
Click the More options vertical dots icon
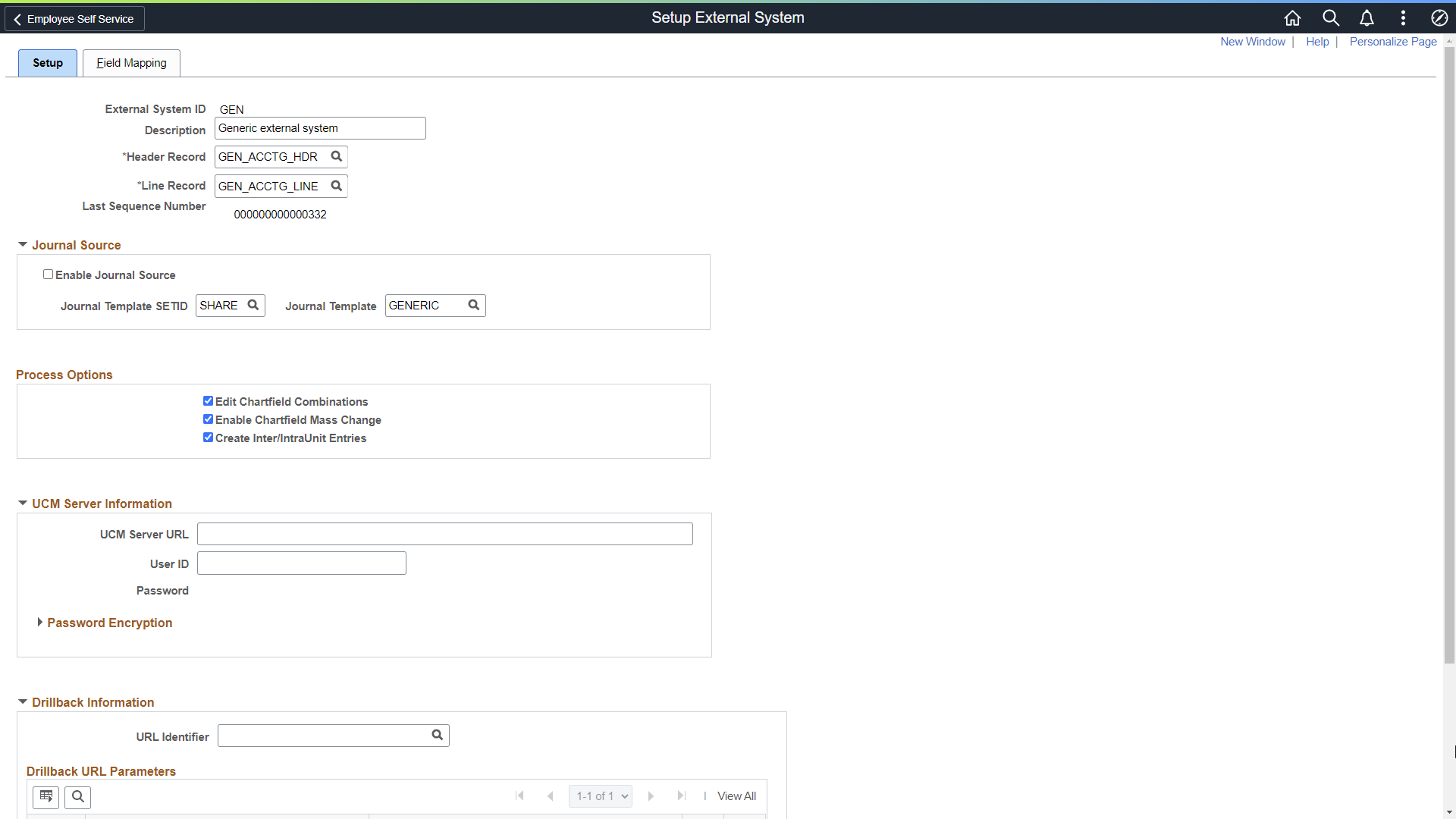1403,17
